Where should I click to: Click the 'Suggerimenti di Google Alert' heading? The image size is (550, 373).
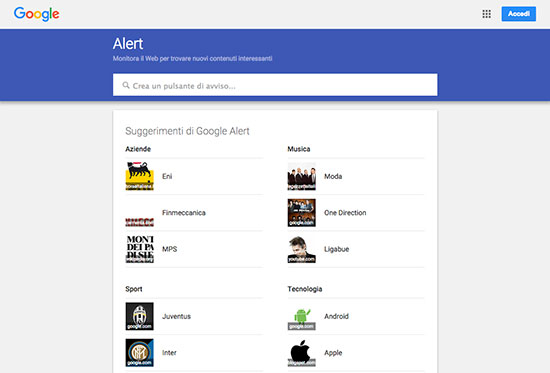(187, 131)
